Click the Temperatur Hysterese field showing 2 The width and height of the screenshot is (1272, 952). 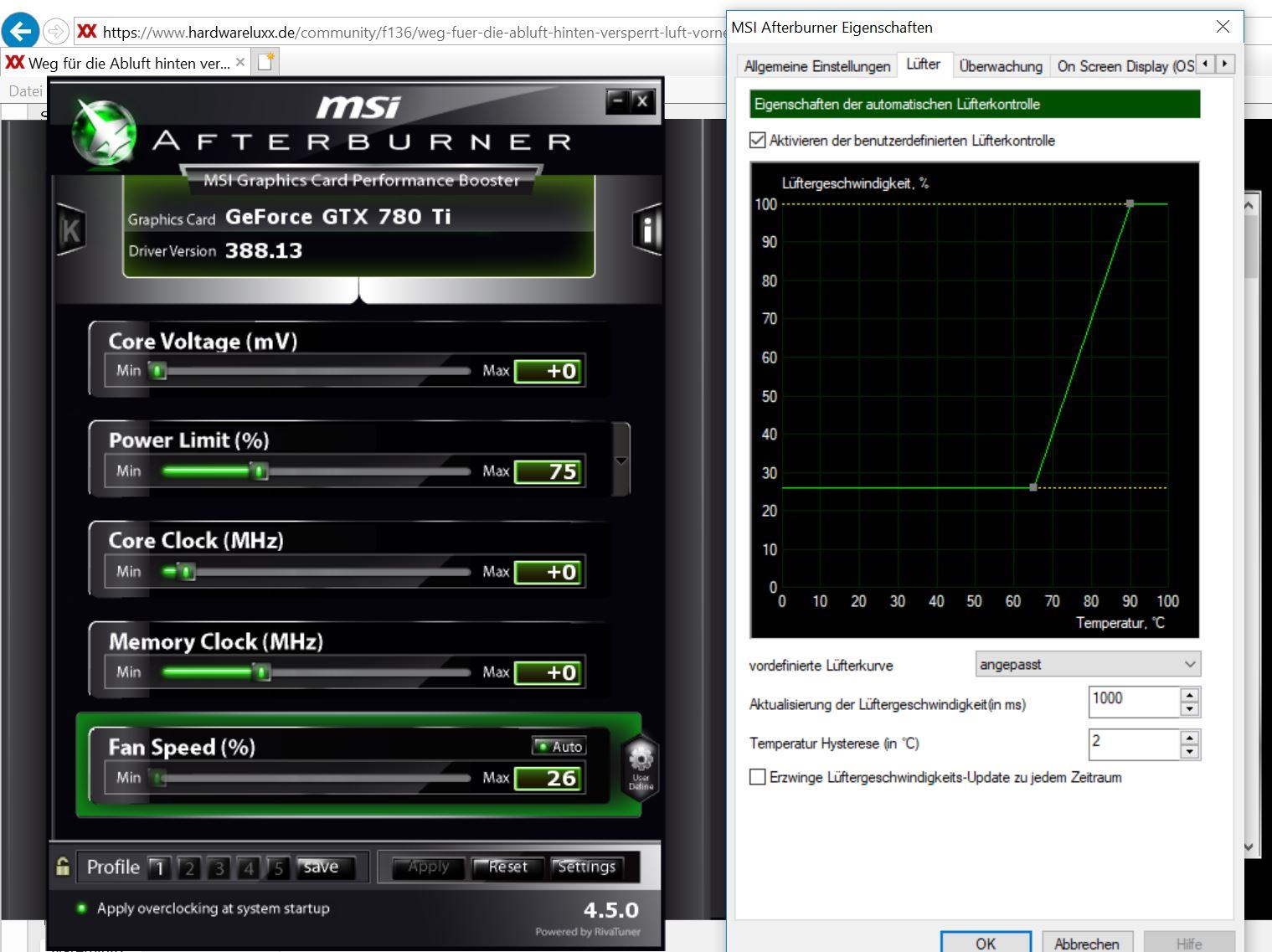[x=1135, y=744]
